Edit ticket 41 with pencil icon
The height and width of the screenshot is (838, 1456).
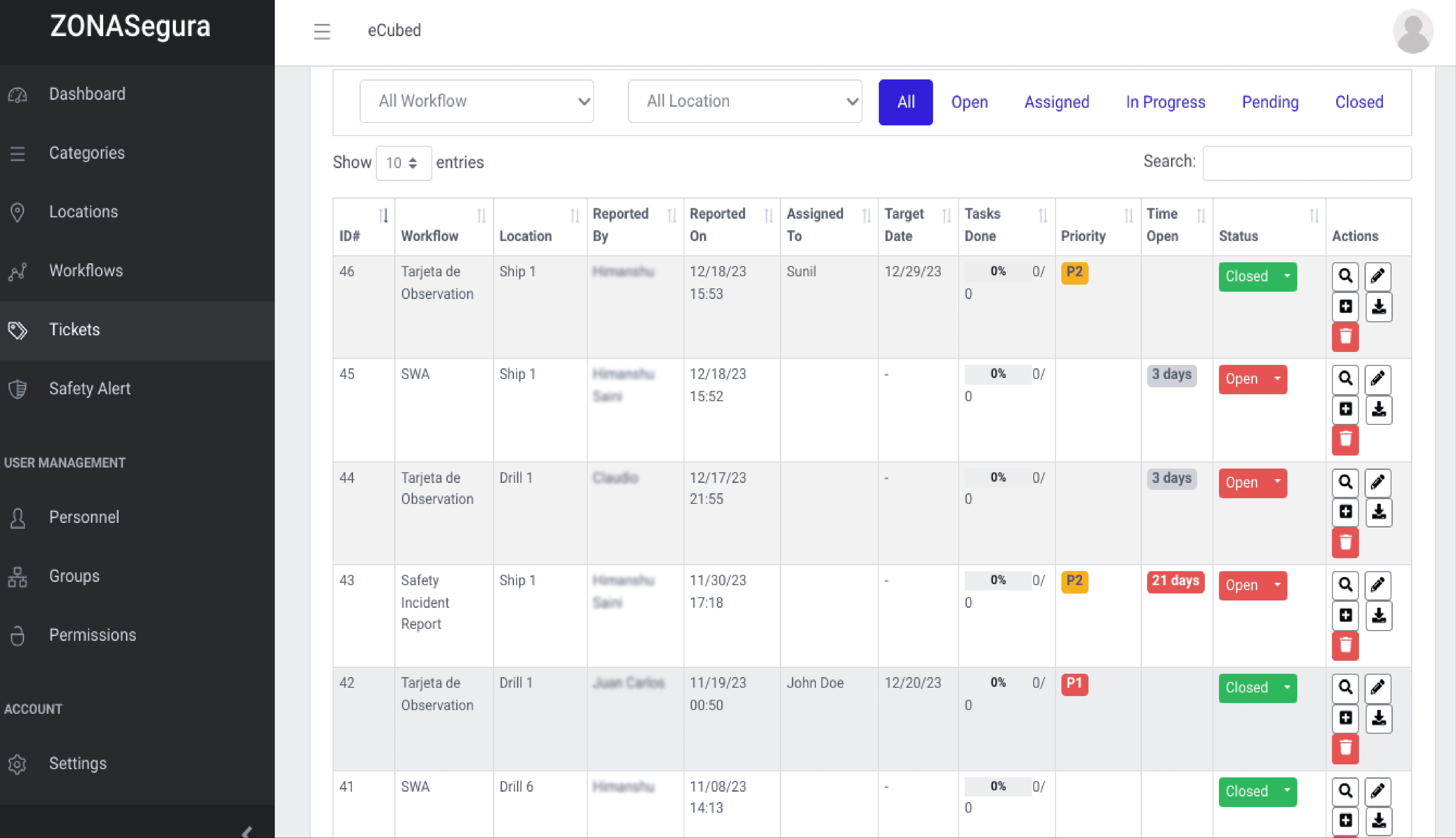(x=1378, y=791)
